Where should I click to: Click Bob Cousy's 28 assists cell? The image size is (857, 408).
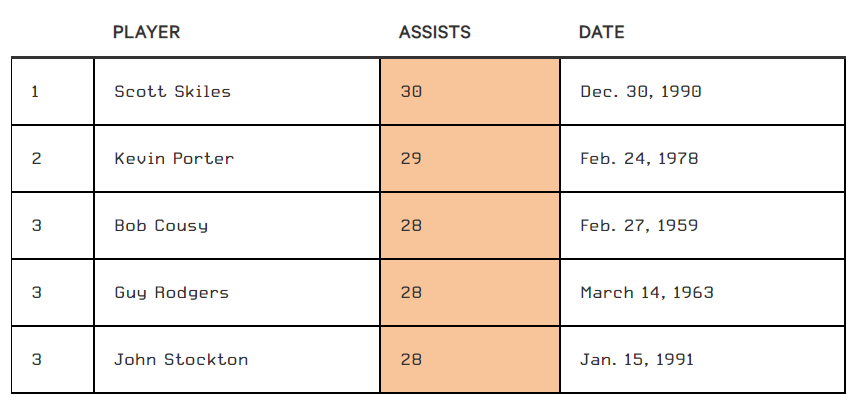click(469, 226)
